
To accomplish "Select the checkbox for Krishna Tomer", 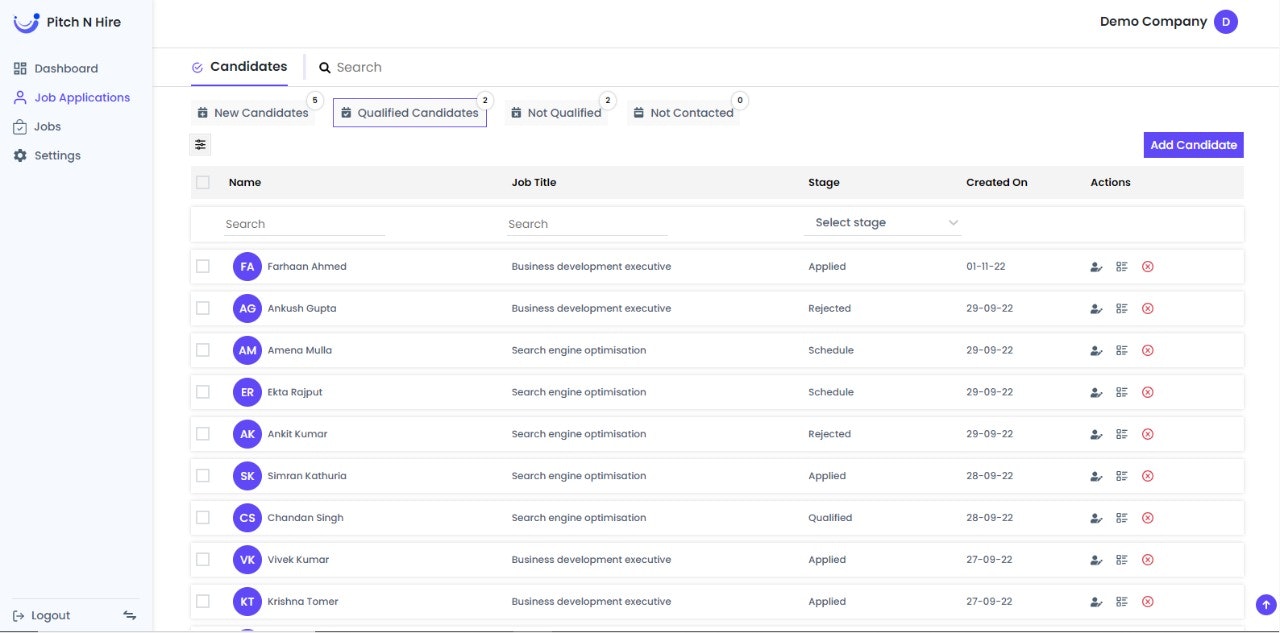I will pos(203,602).
